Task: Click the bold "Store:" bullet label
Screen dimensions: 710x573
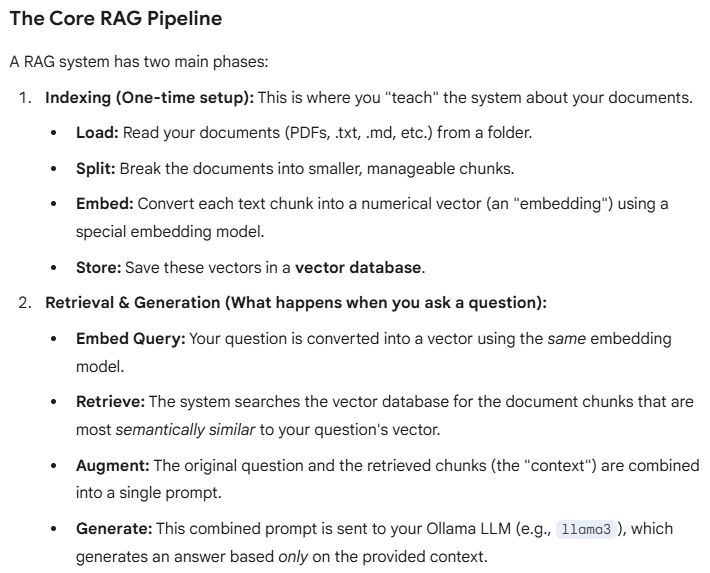Action: pyautogui.click(x=99, y=267)
